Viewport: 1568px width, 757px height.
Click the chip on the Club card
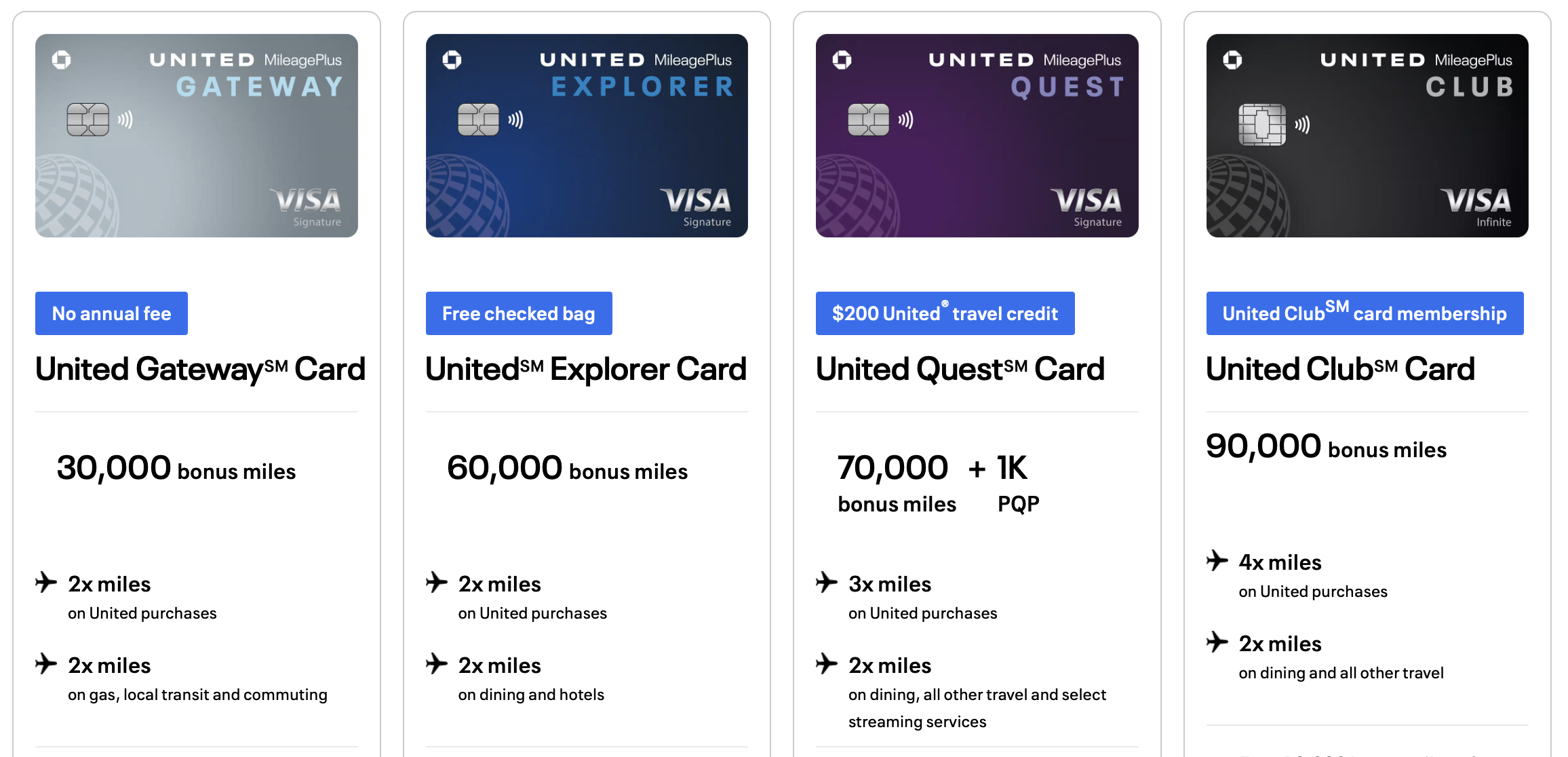click(1261, 124)
